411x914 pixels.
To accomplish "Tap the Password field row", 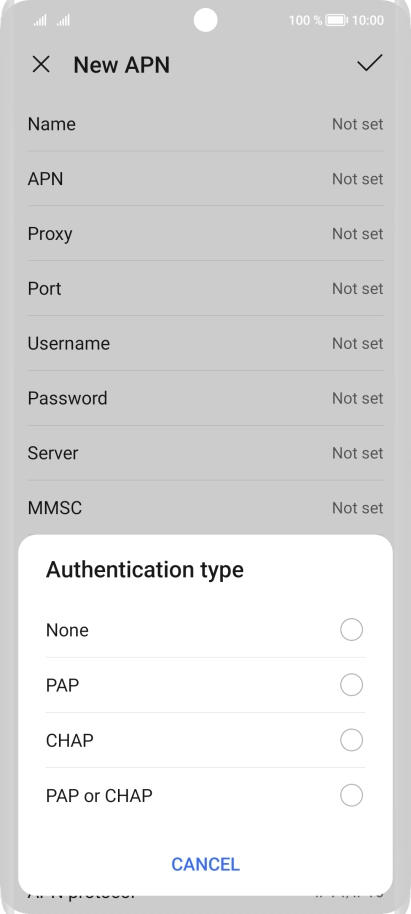I will click(205, 398).
